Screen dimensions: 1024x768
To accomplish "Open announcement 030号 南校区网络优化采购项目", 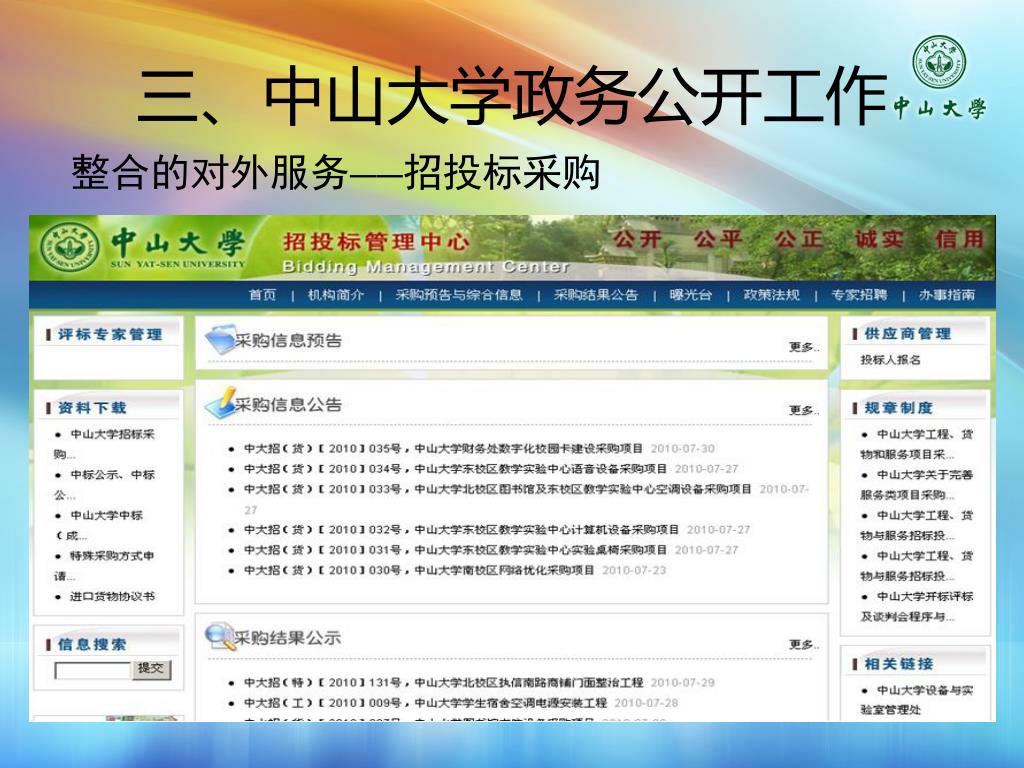I will (x=419, y=570).
